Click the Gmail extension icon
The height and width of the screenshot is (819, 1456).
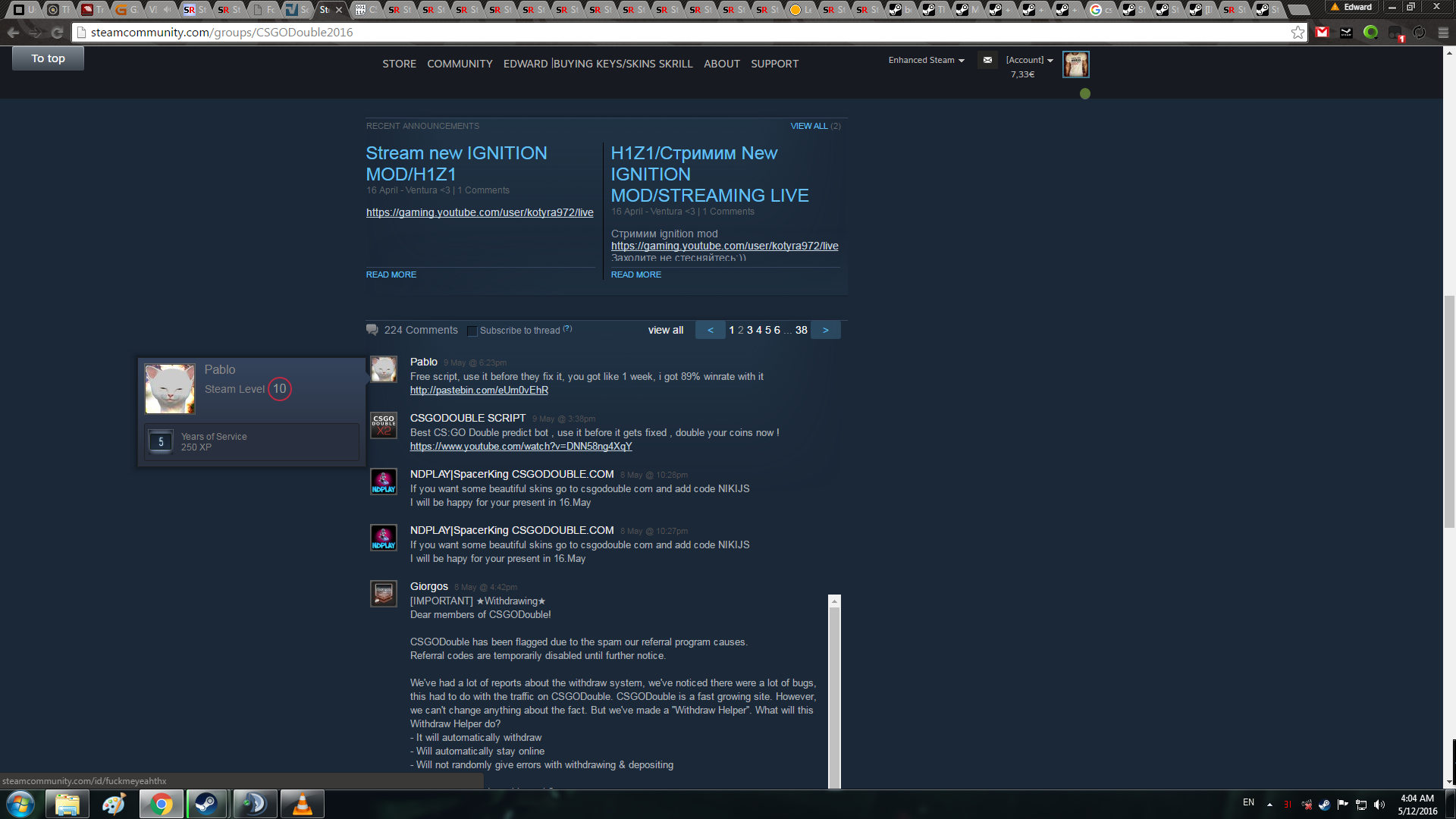tap(1323, 33)
